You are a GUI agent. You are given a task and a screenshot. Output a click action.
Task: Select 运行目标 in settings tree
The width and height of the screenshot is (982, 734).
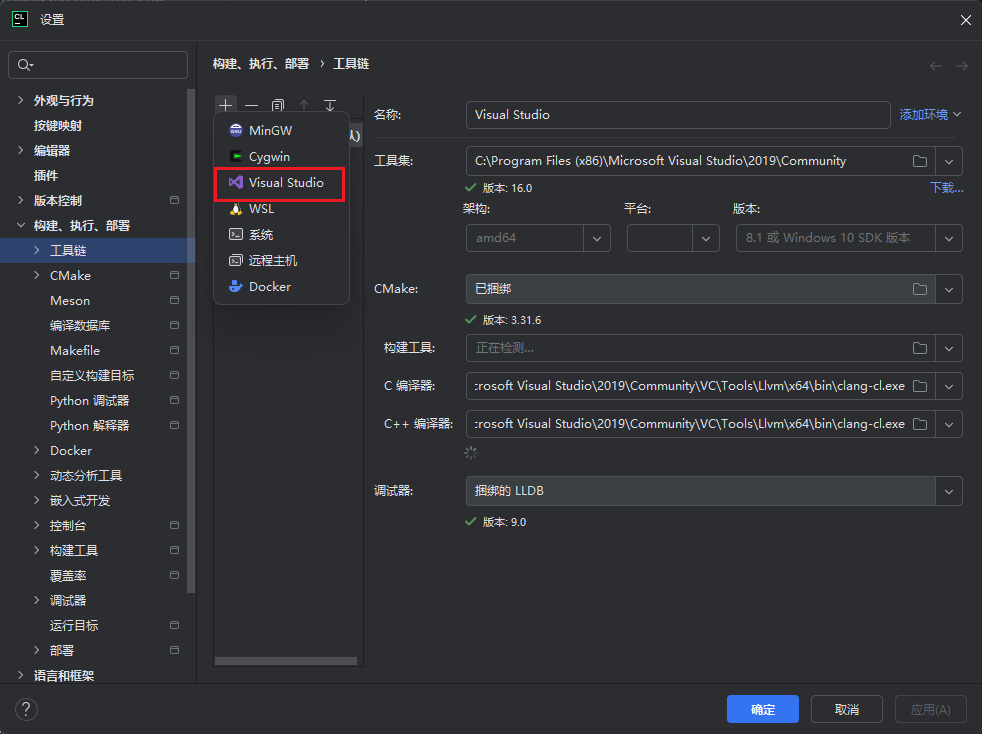[x=74, y=626]
